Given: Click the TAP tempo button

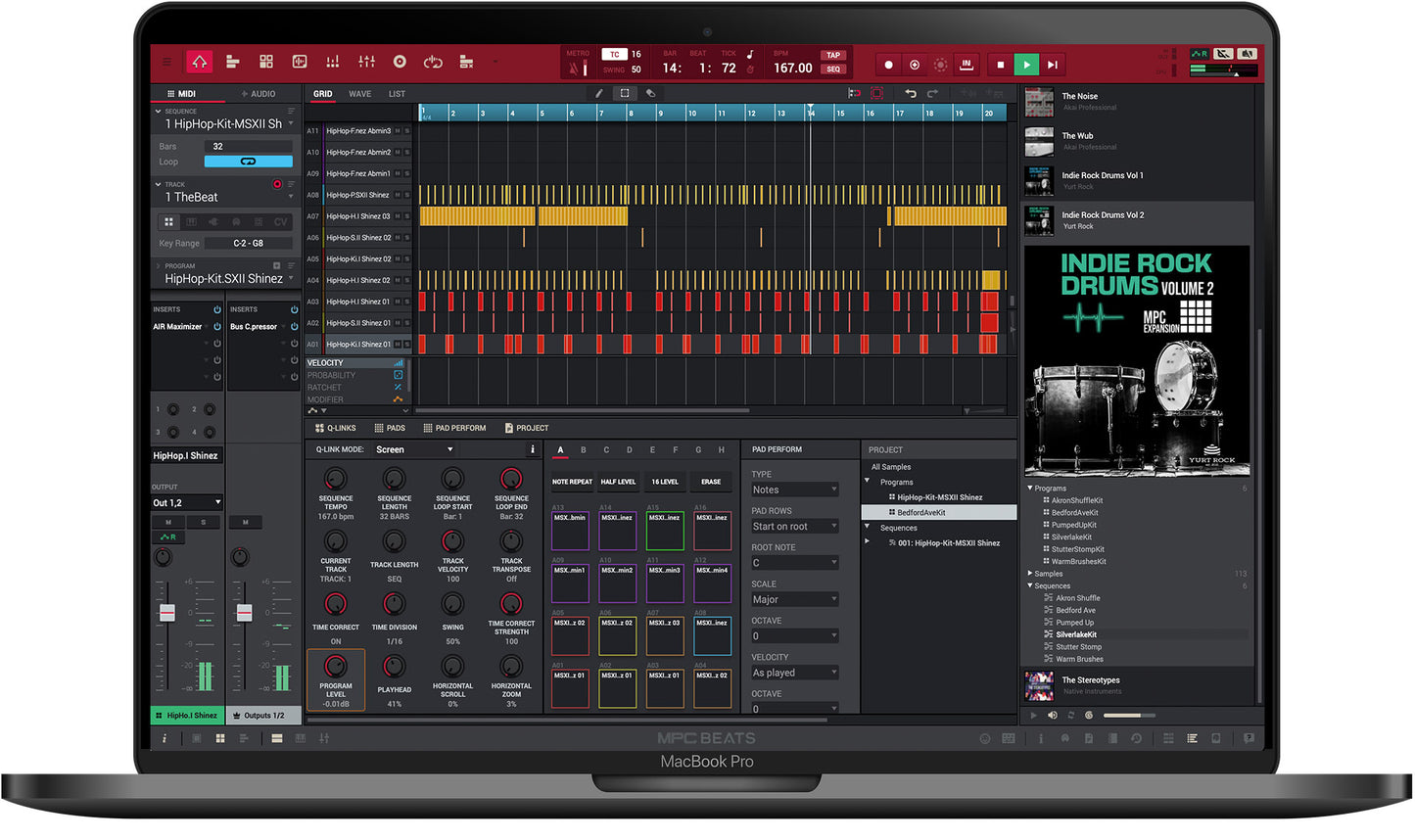Looking at the screenshot, I should 833,55.
